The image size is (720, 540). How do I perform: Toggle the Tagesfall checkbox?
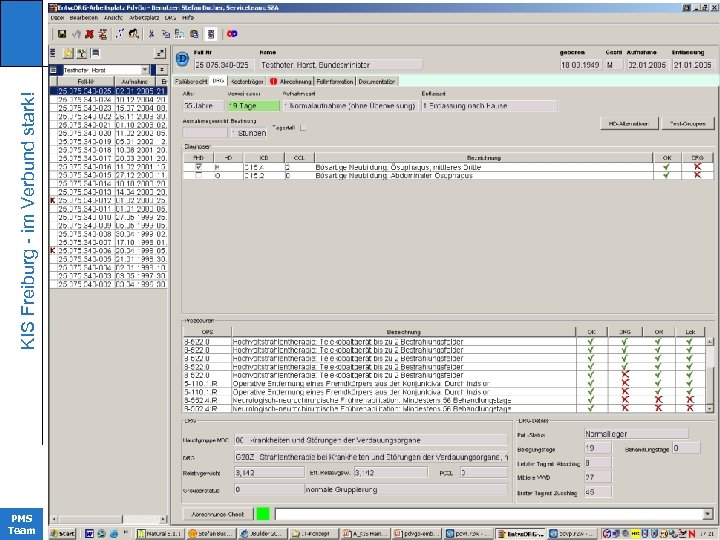click(303, 127)
